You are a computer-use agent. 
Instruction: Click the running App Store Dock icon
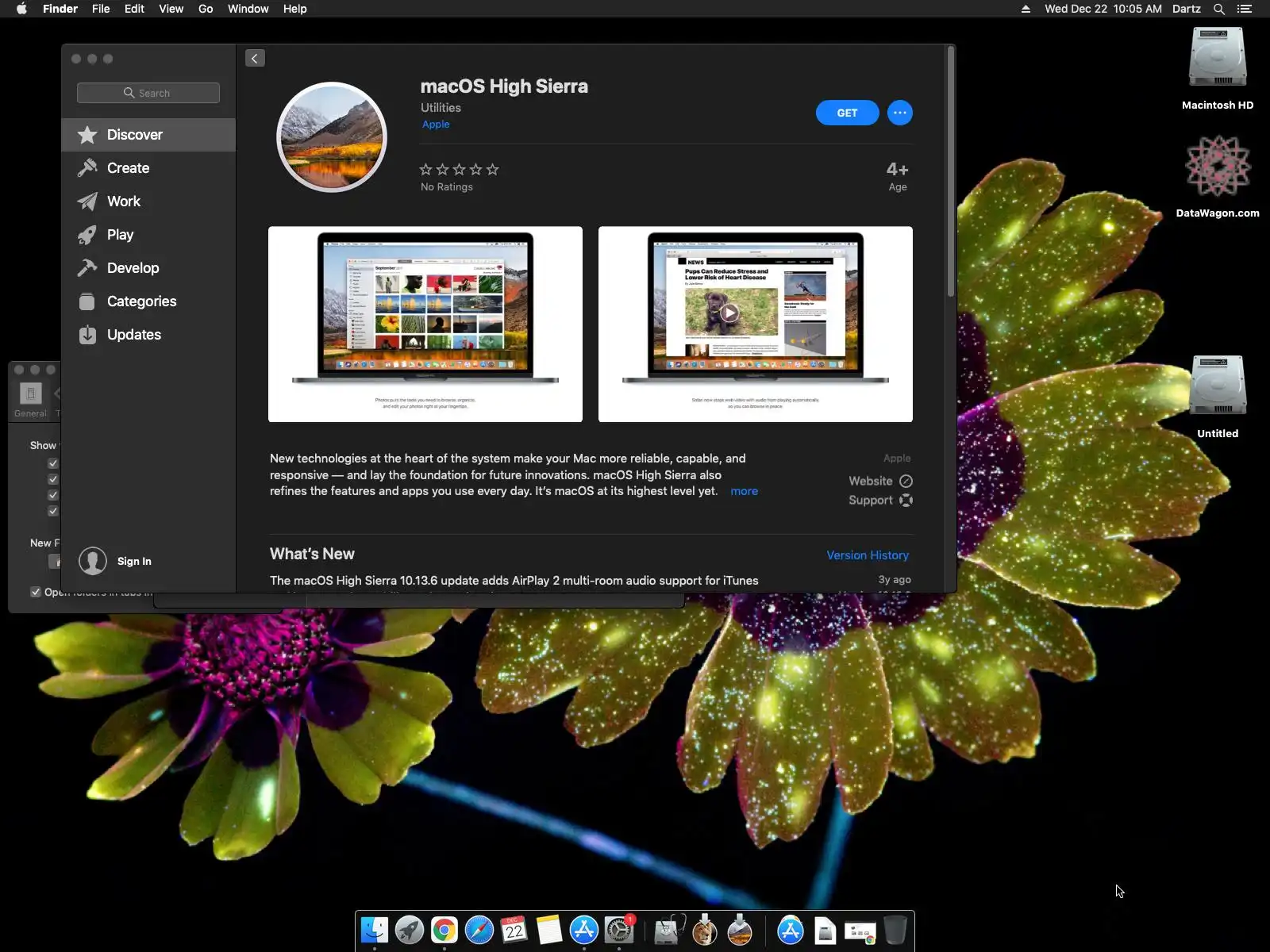click(x=584, y=930)
